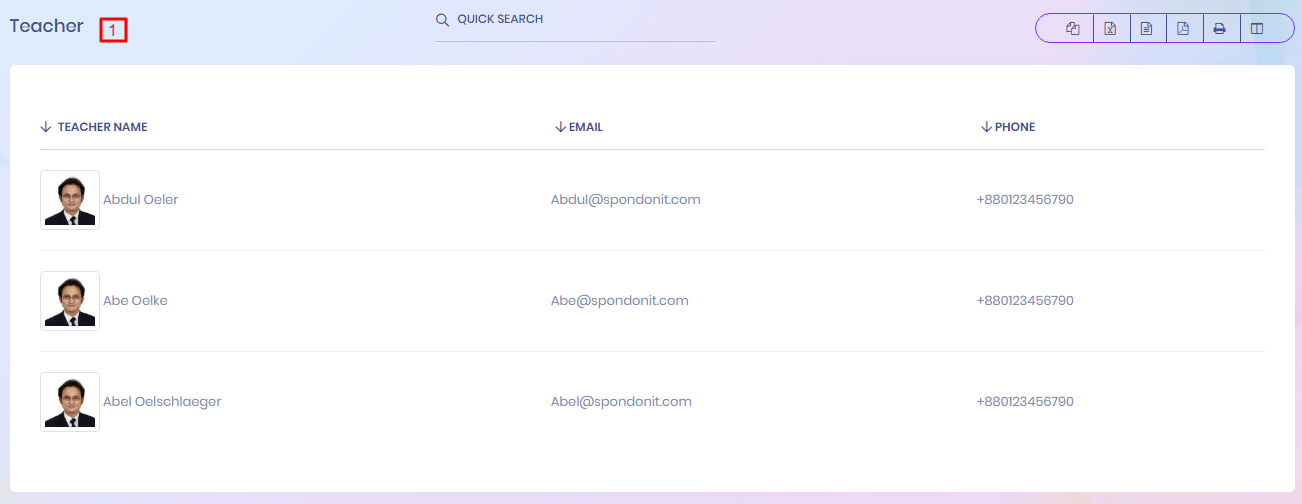The image size is (1302, 504).
Task: Sort by Teacher Name column
Action: click(x=102, y=127)
